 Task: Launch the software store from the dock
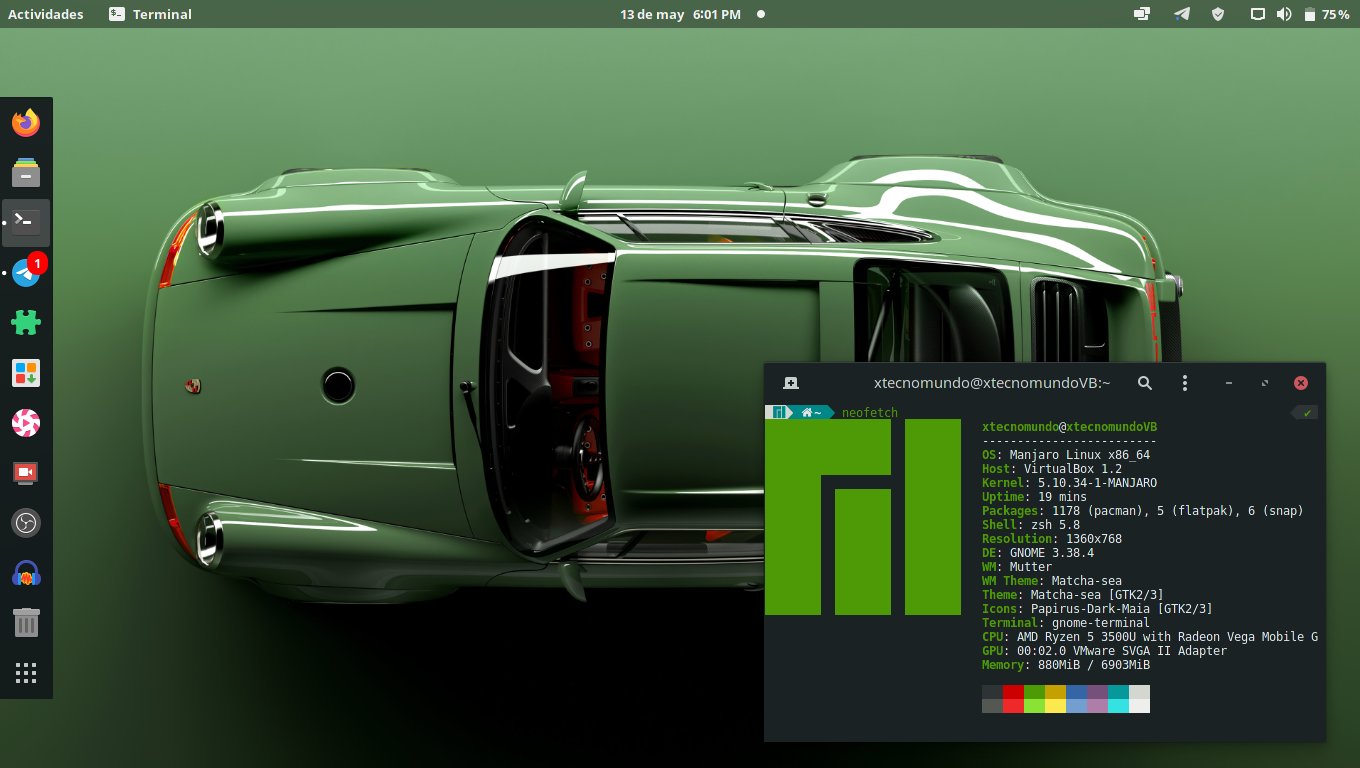(x=26, y=373)
